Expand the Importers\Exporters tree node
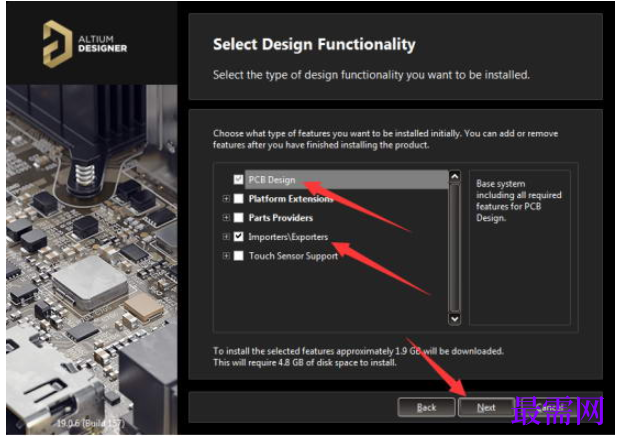 (x=226, y=237)
